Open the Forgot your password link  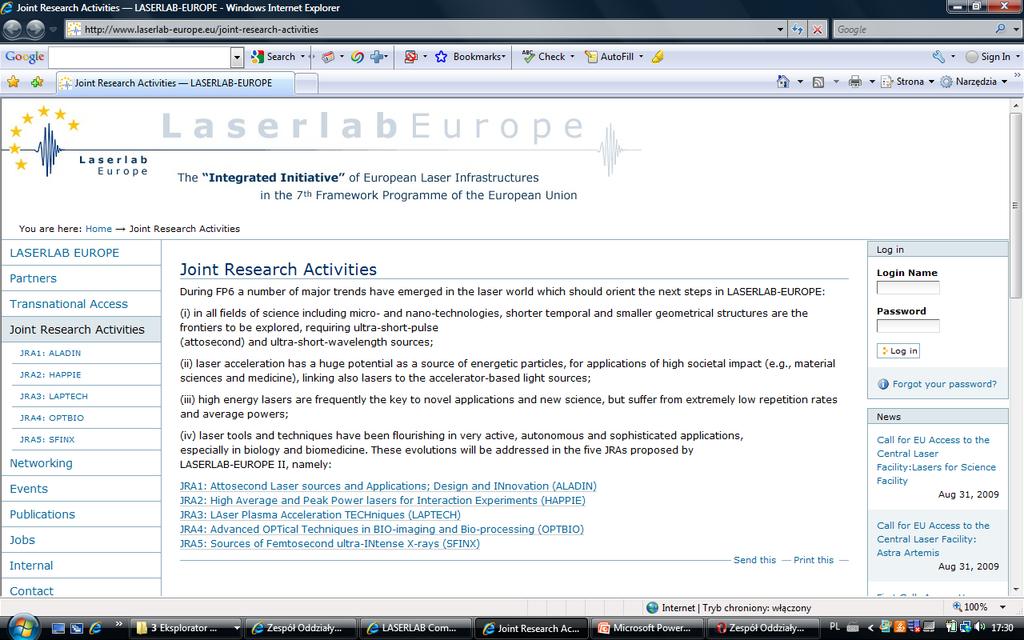[x=944, y=384]
